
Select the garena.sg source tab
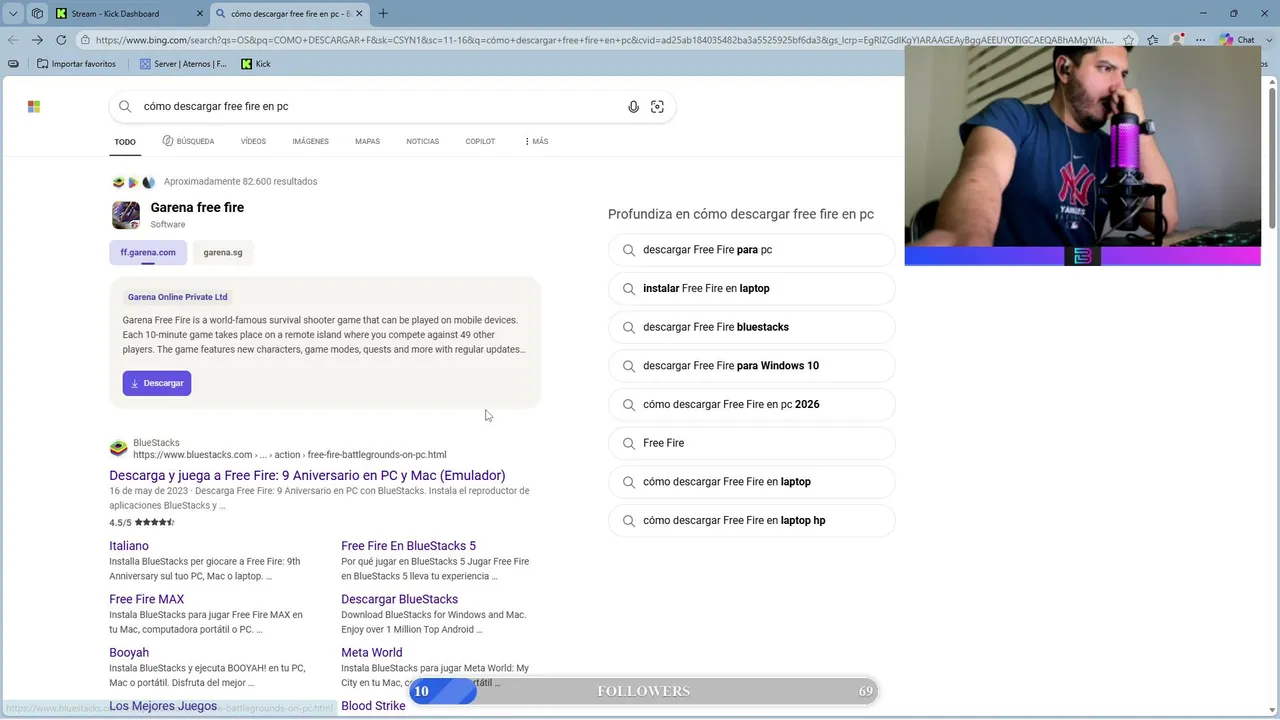click(x=223, y=252)
